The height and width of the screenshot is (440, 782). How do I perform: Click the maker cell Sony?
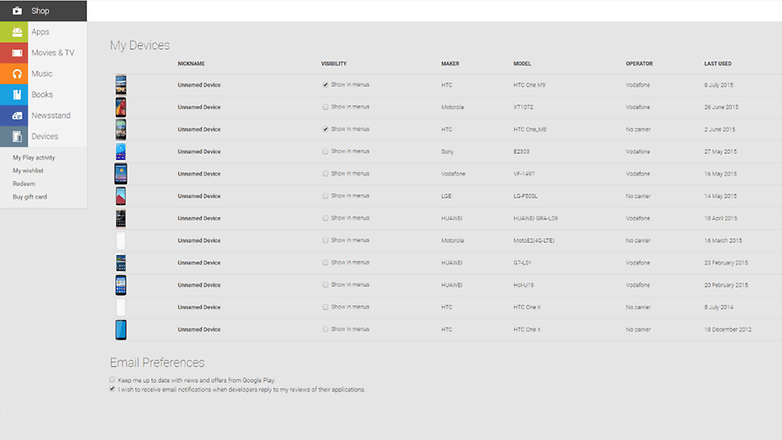[x=447, y=152]
